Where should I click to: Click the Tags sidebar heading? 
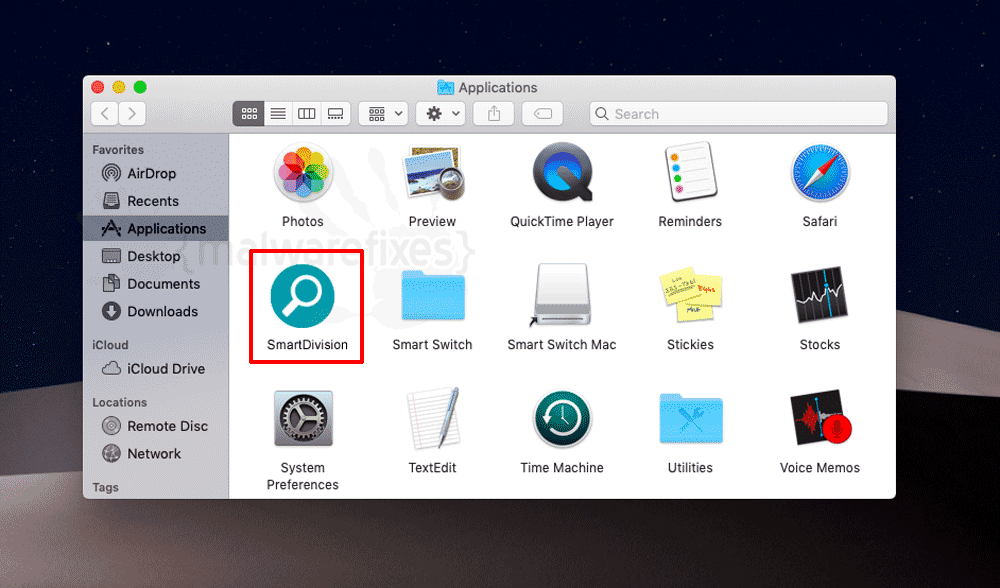pos(105,487)
